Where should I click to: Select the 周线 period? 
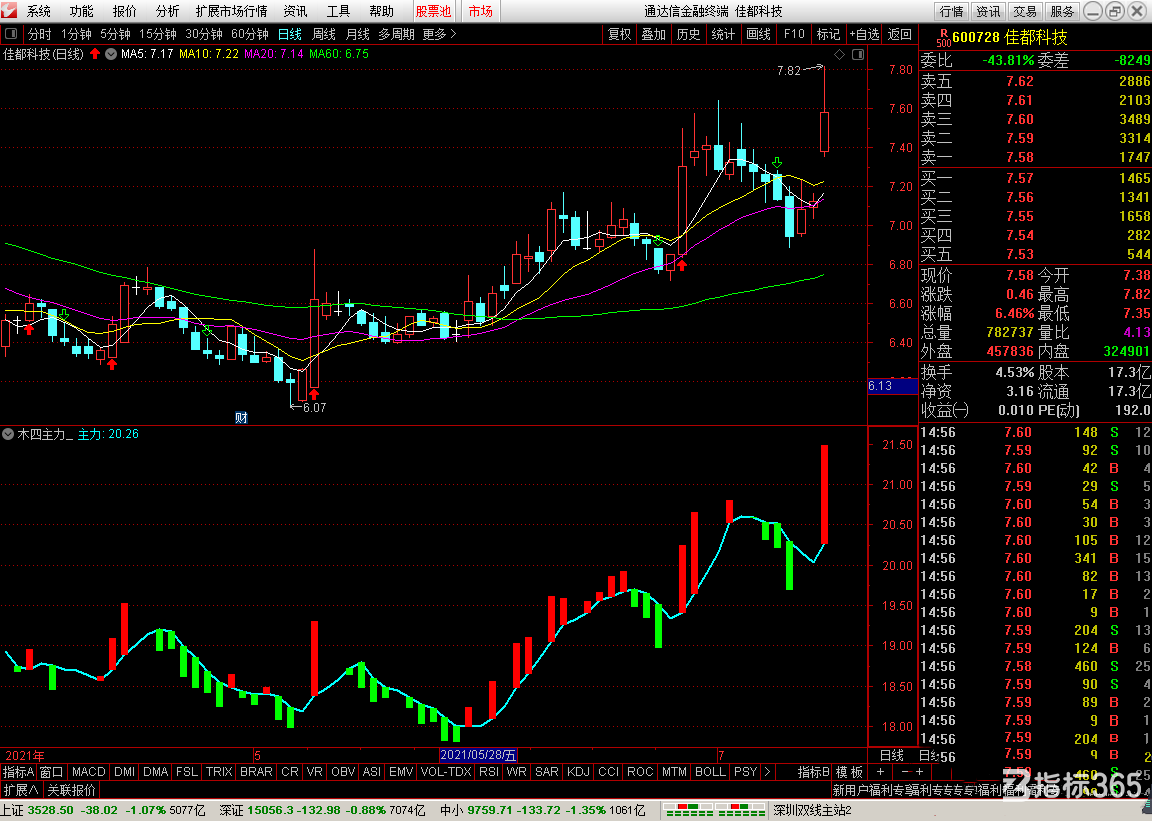point(324,35)
